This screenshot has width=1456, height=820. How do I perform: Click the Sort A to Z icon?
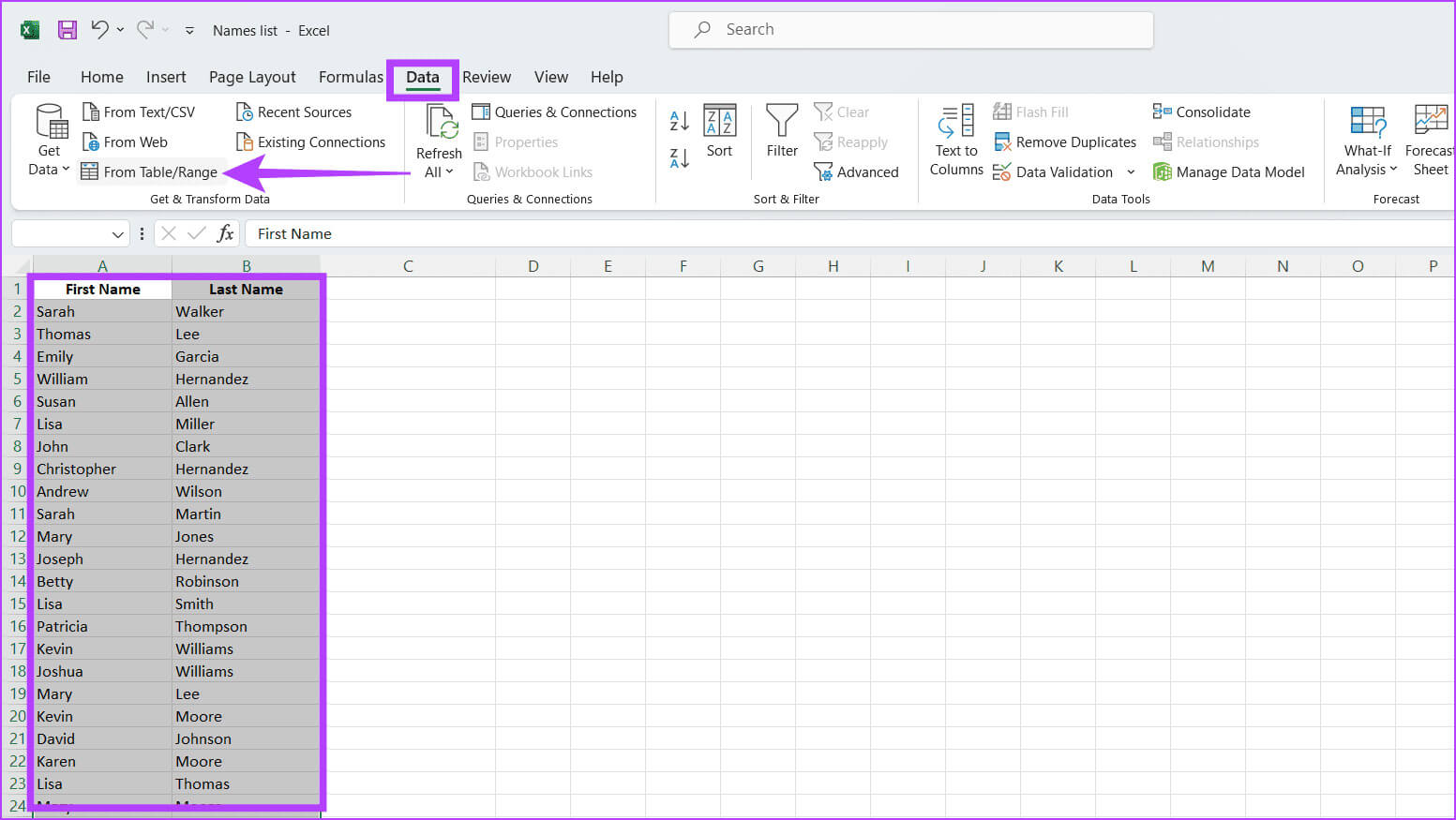pyautogui.click(x=680, y=120)
